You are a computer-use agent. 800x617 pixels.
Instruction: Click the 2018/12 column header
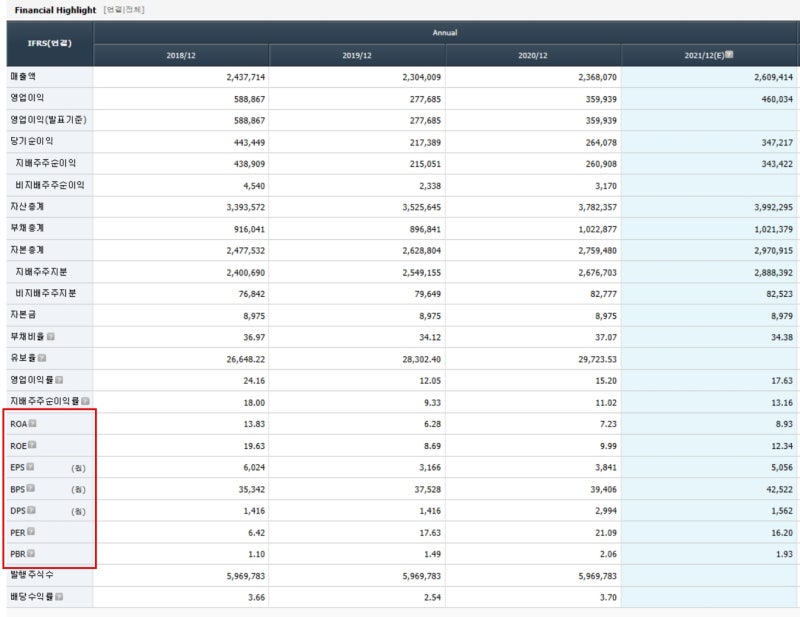(x=181, y=55)
